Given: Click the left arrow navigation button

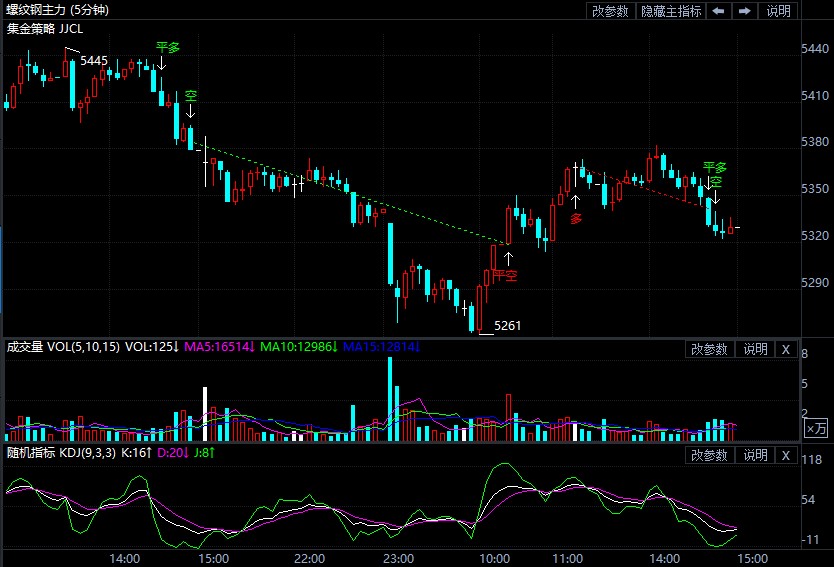Looking at the screenshot, I should pos(718,11).
